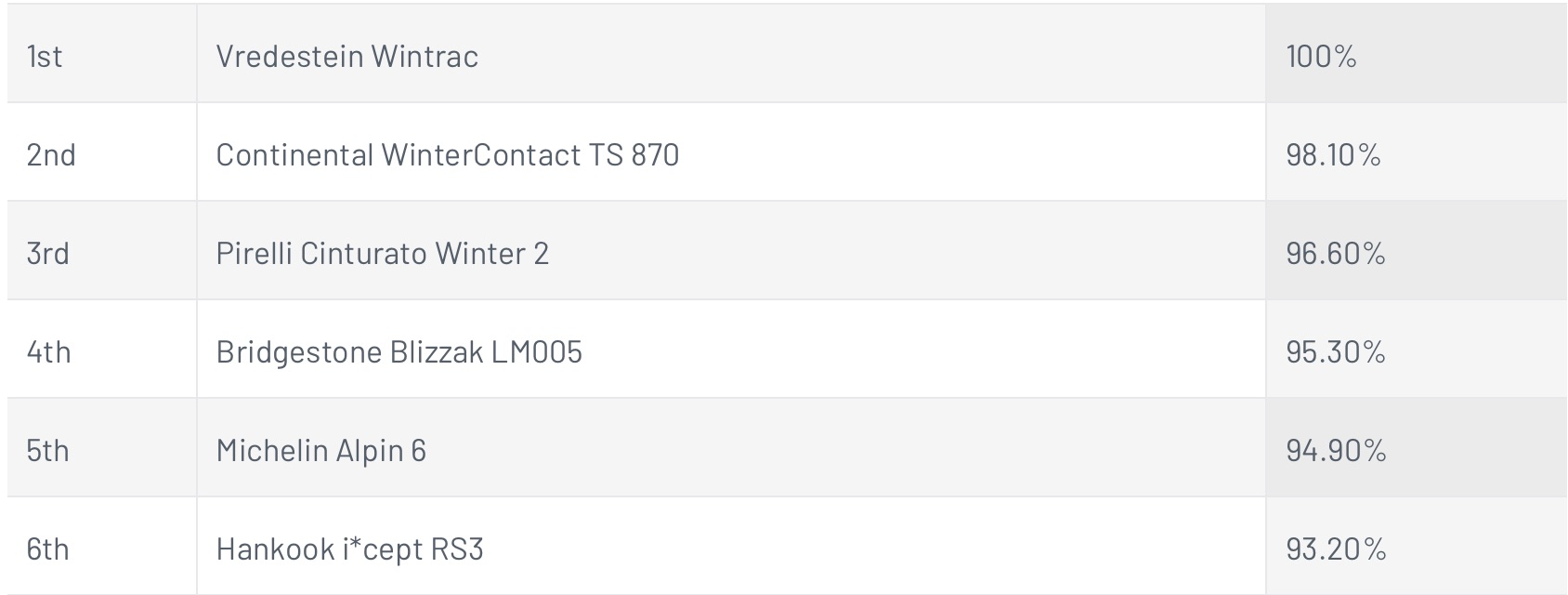Click the word Wintrac in first row

[x=425, y=57]
